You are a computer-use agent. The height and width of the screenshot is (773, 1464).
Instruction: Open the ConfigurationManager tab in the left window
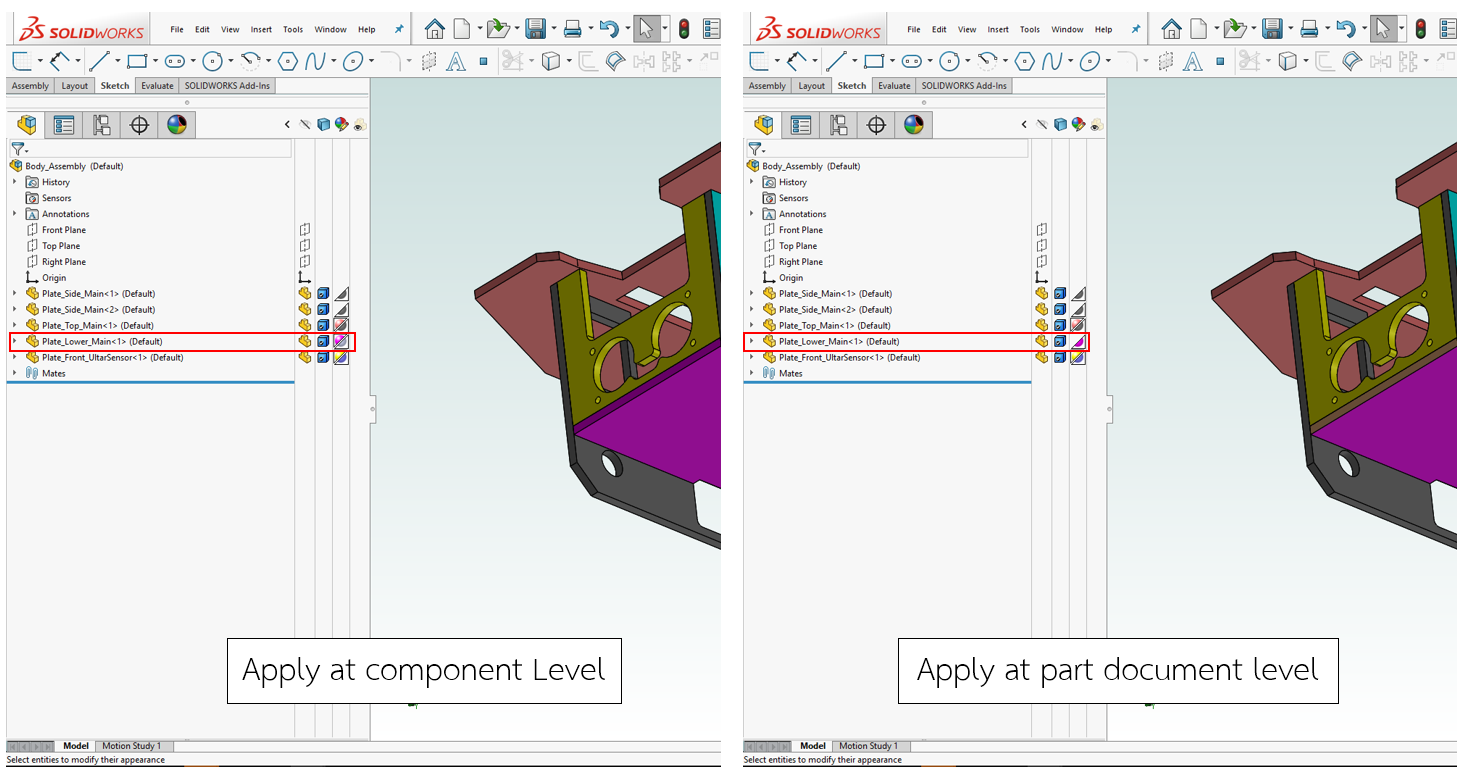pos(101,125)
